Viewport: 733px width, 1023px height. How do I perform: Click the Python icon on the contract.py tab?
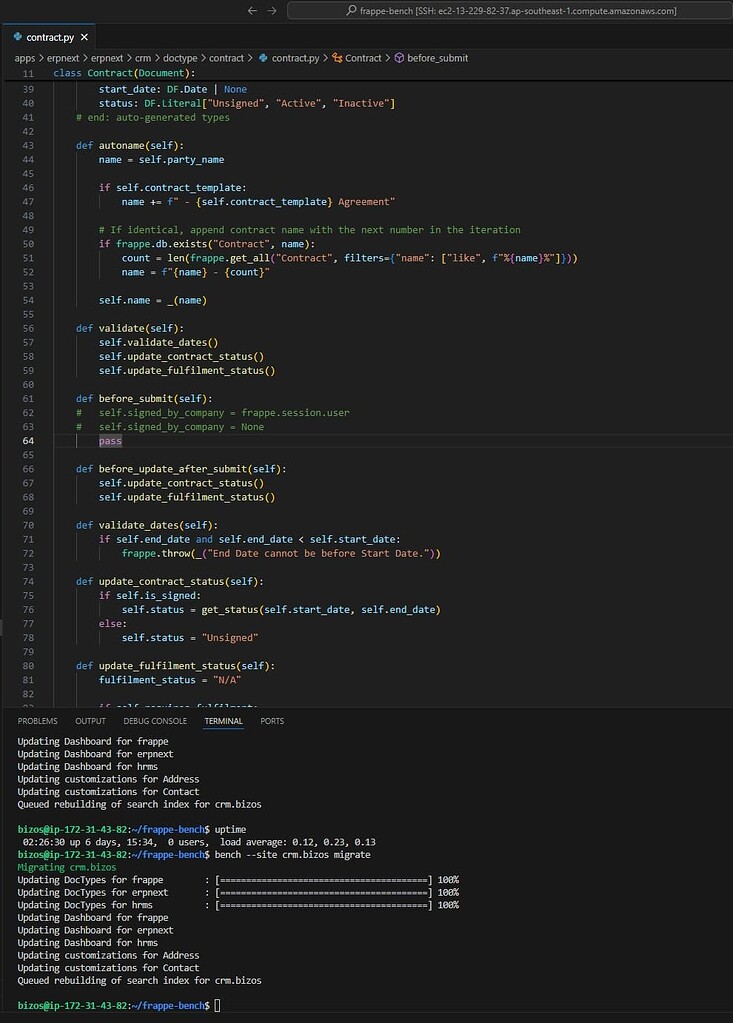pyautogui.click(x=17, y=35)
